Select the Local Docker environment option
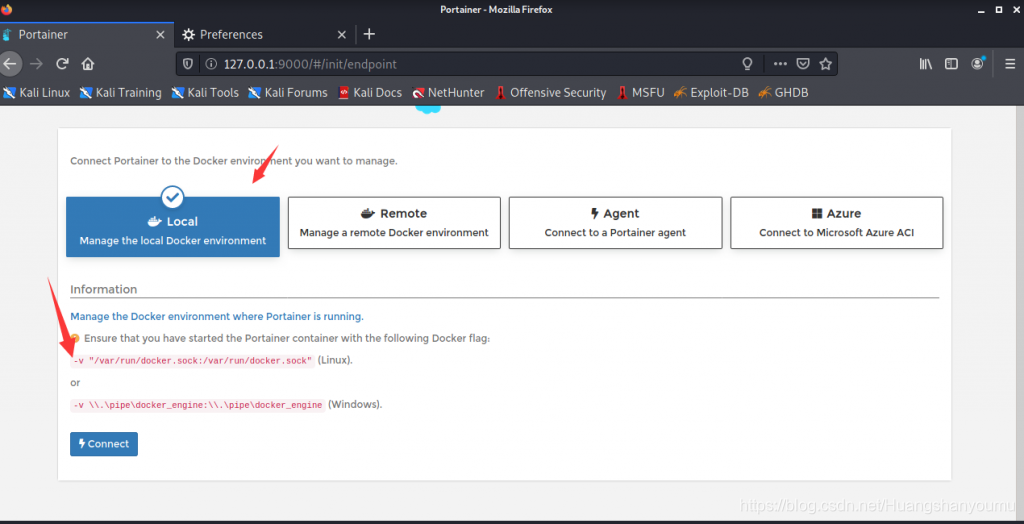 click(x=173, y=227)
